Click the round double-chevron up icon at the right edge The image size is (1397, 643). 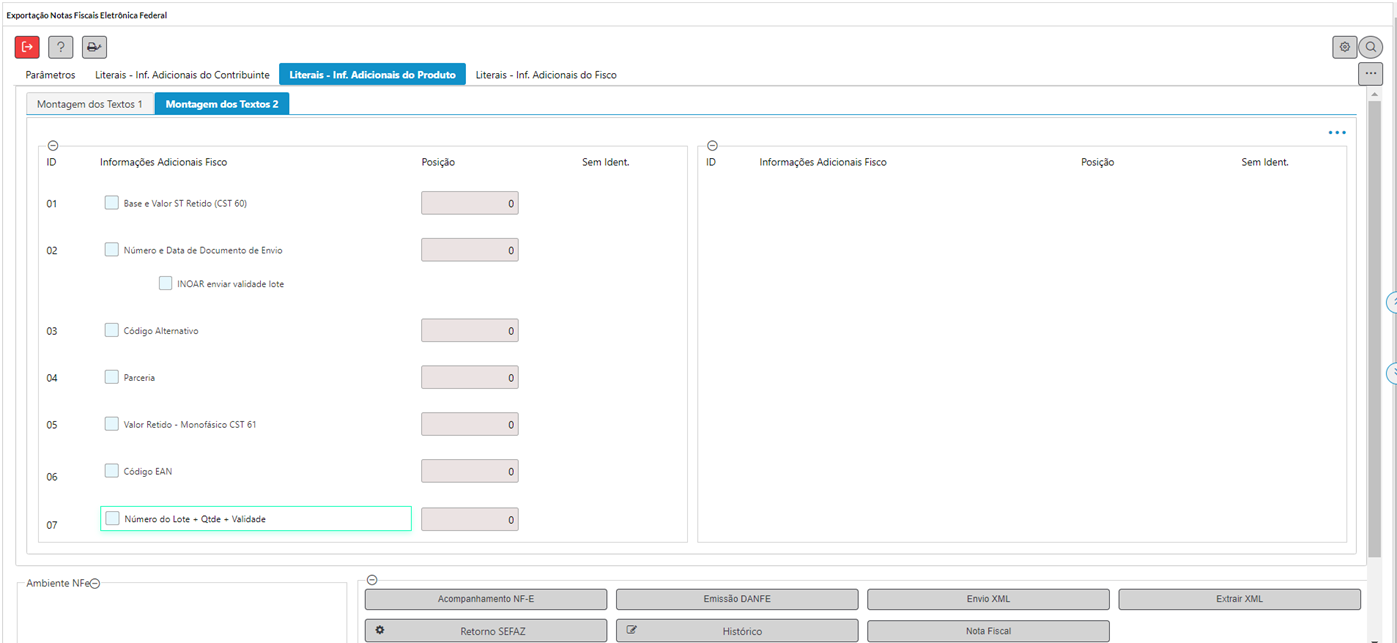click(1391, 302)
